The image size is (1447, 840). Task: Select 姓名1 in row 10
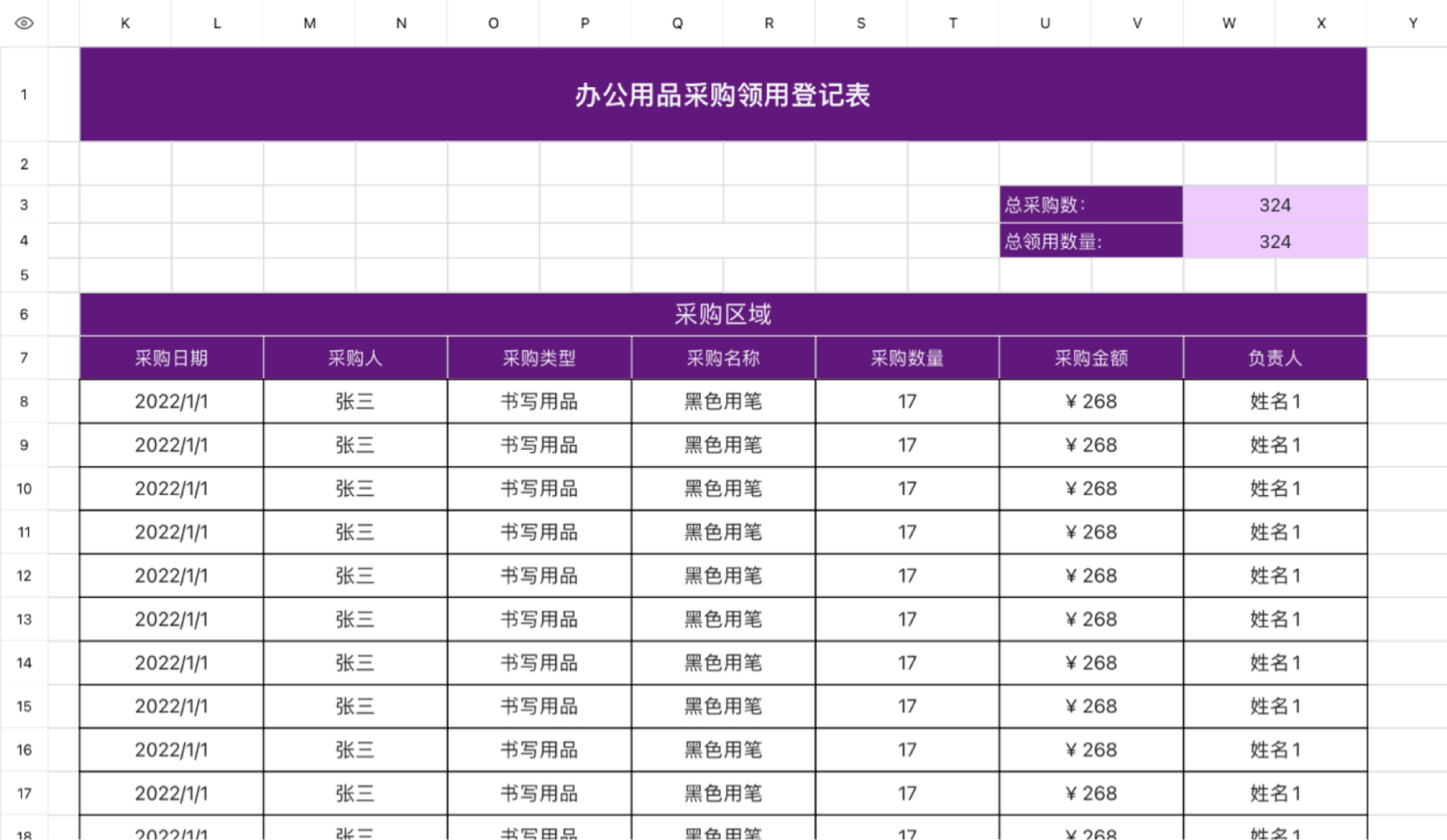pos(1275,488)
